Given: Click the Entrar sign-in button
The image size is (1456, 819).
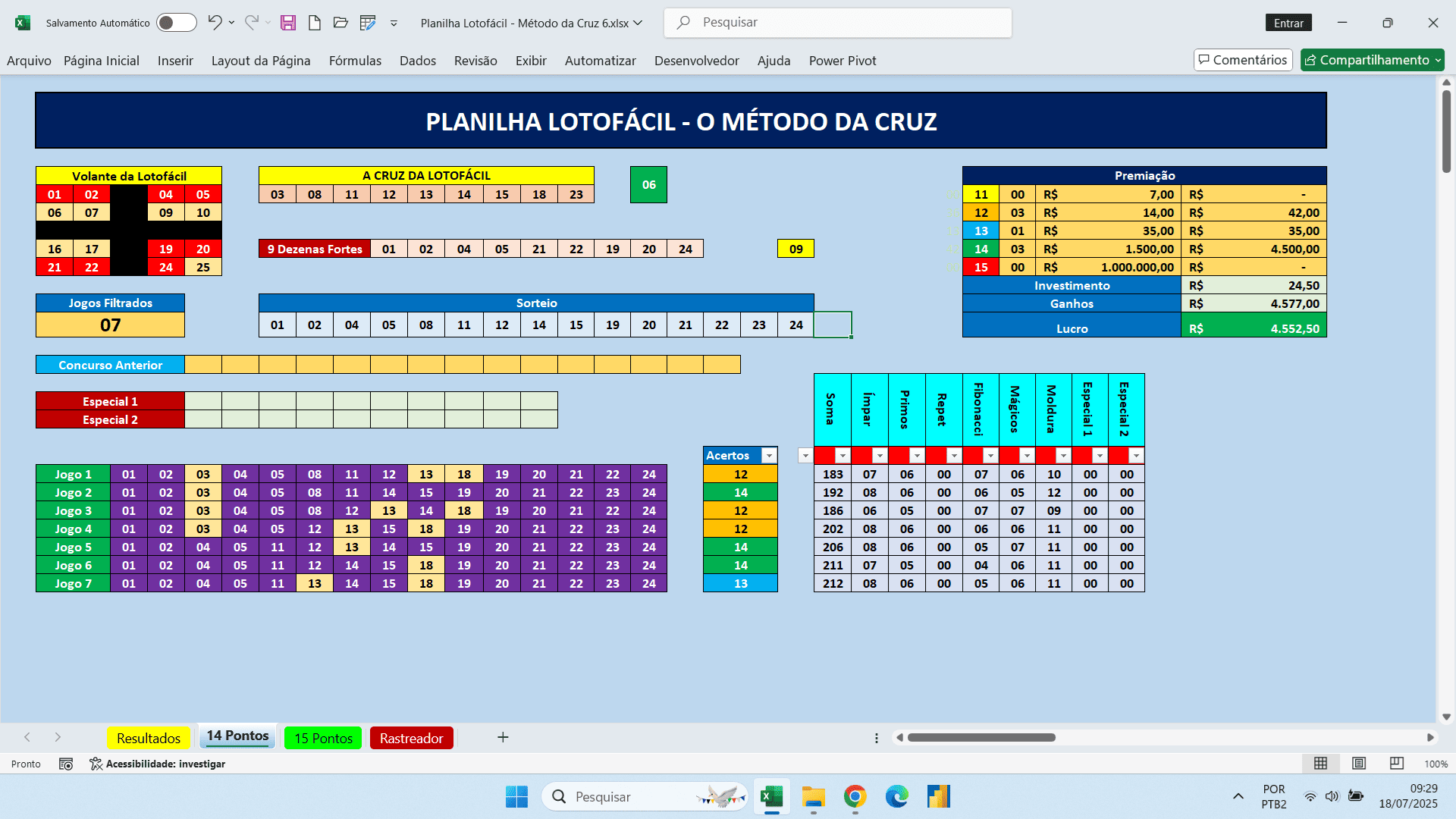Looking at the screenshot, I should pyautogui.click(x=1288, y=23).
